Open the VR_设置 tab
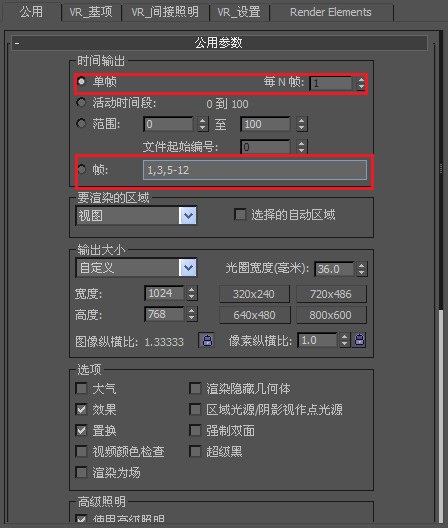 (239, 12)
